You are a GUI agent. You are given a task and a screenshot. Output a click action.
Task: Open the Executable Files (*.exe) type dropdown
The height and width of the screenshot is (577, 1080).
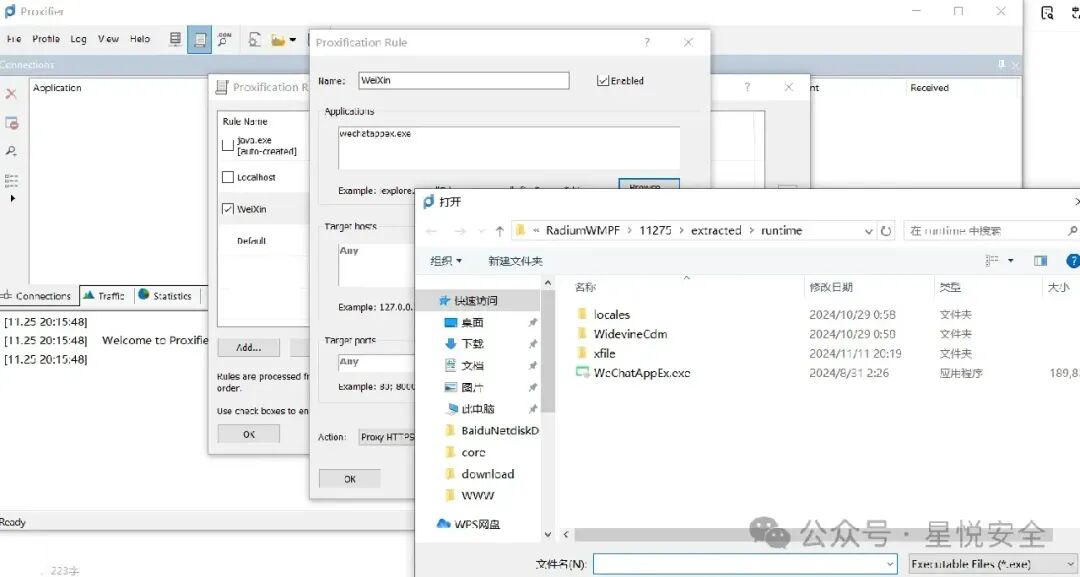tap(993, 564)
